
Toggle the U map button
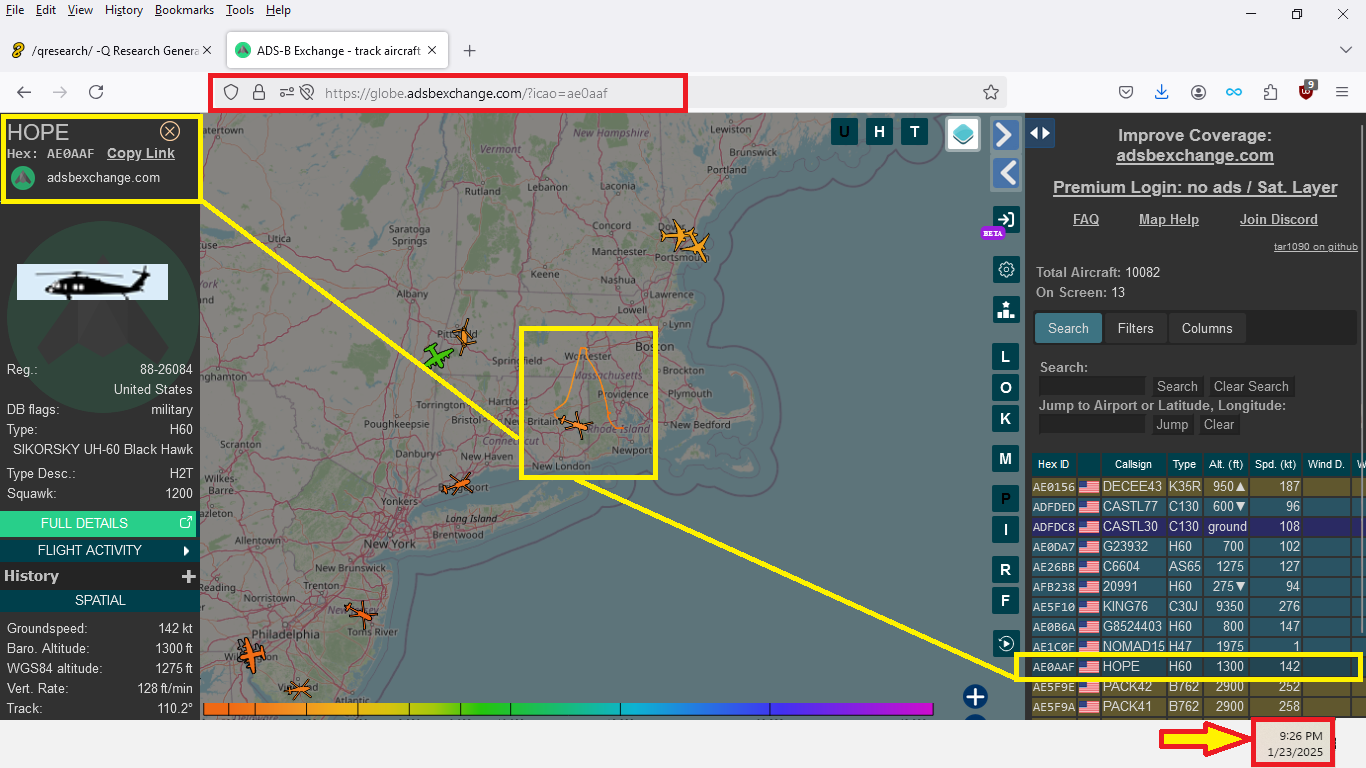(x=844, y=131)
